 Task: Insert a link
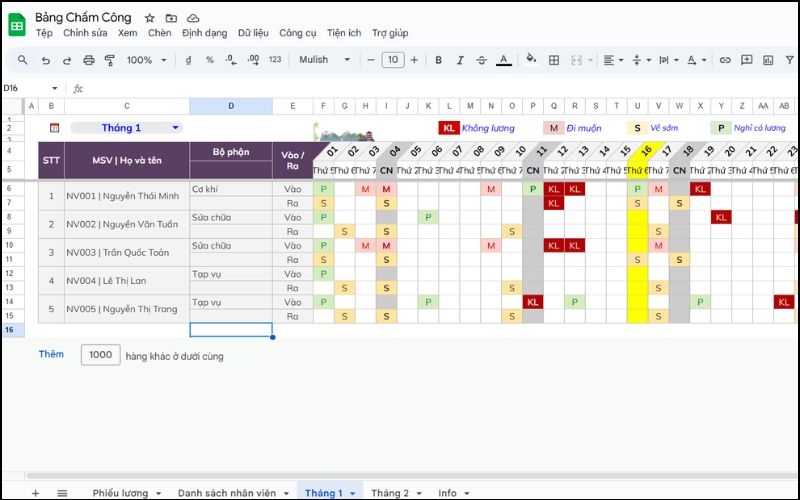[x=725, y=60]
